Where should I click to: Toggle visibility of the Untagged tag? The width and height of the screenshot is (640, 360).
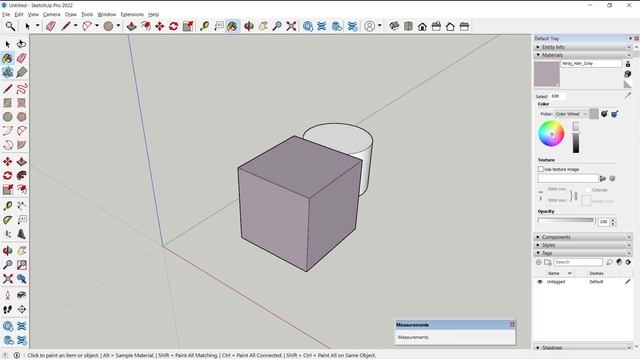540,282
